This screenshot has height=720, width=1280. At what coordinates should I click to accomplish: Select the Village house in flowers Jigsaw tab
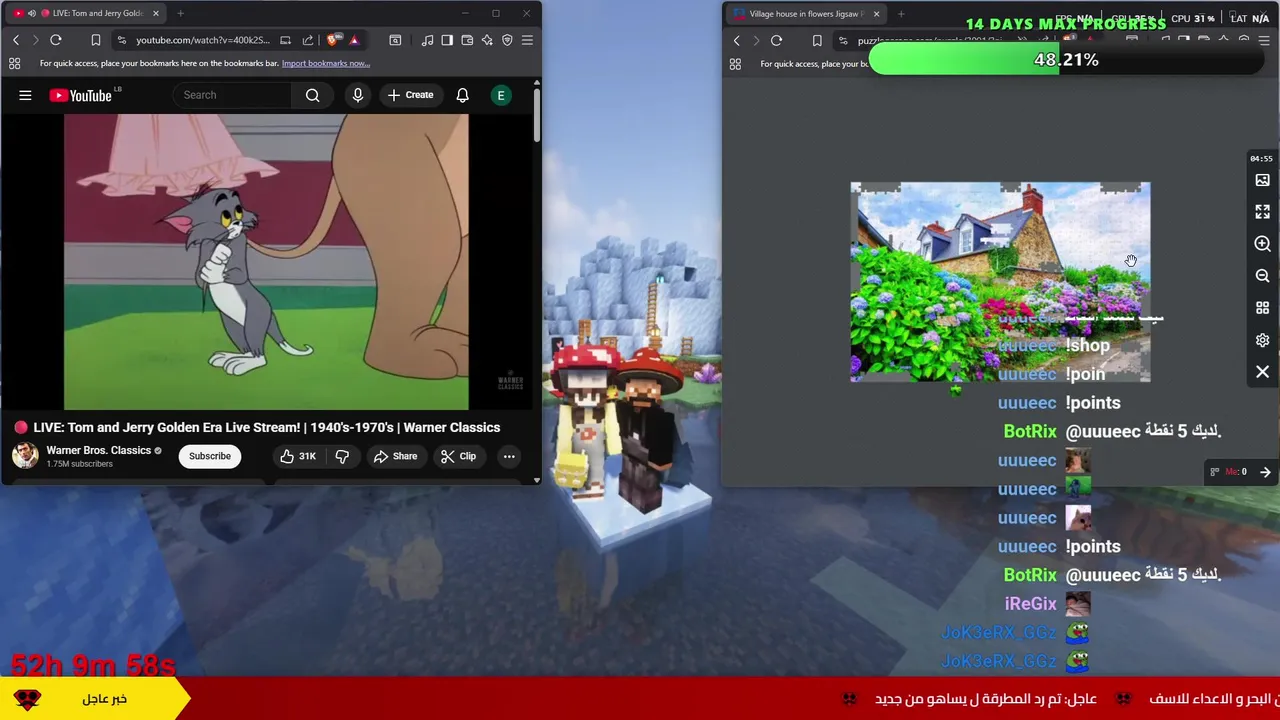pyautogui.click(x=806, y=14)
